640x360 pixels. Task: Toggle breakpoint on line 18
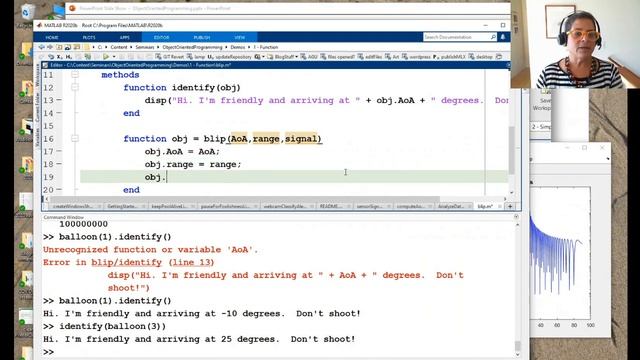(x=59, y=164)
